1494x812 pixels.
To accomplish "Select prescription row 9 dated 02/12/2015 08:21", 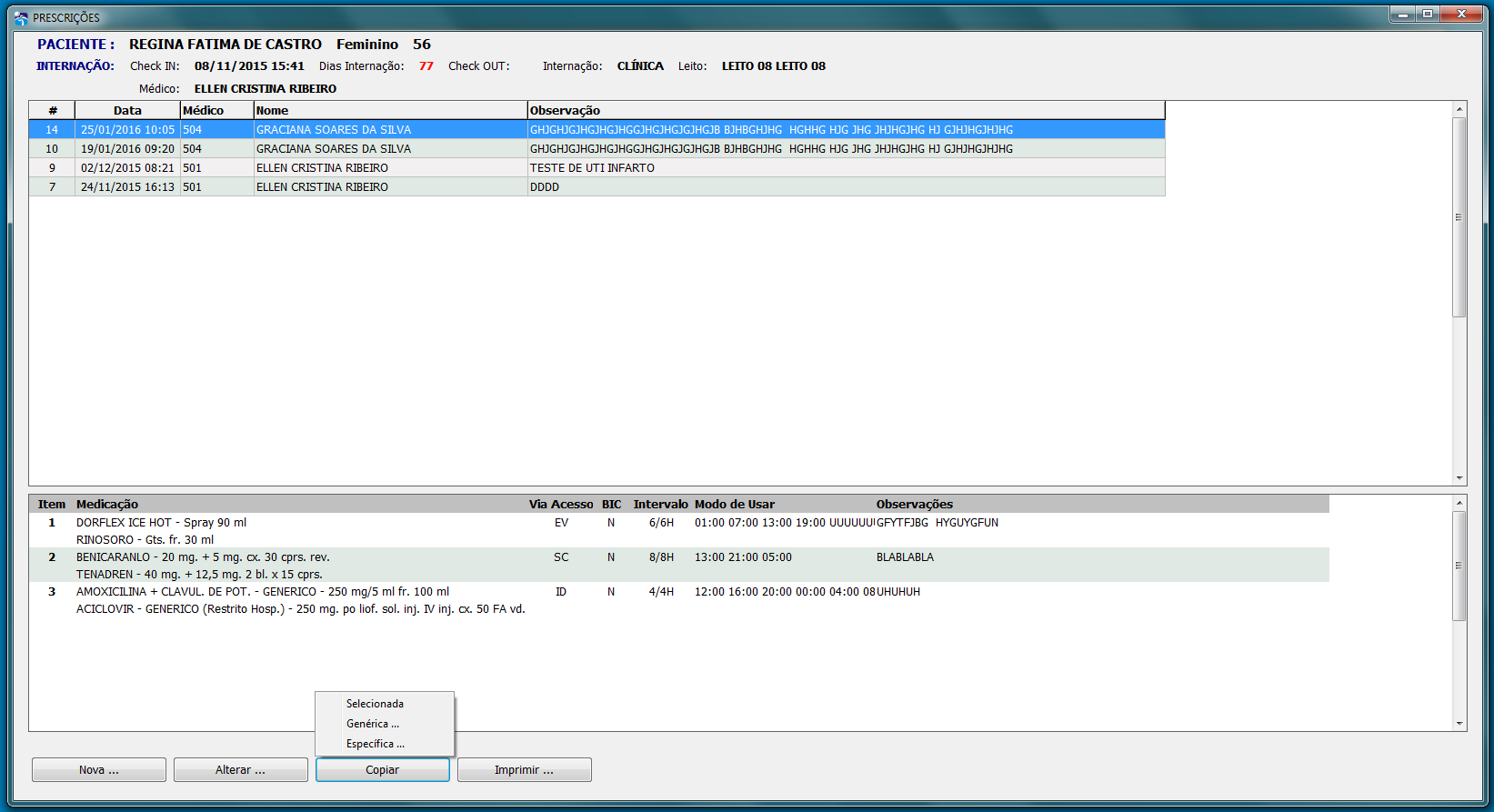I will pyautogui.click(x=597, y=168).
